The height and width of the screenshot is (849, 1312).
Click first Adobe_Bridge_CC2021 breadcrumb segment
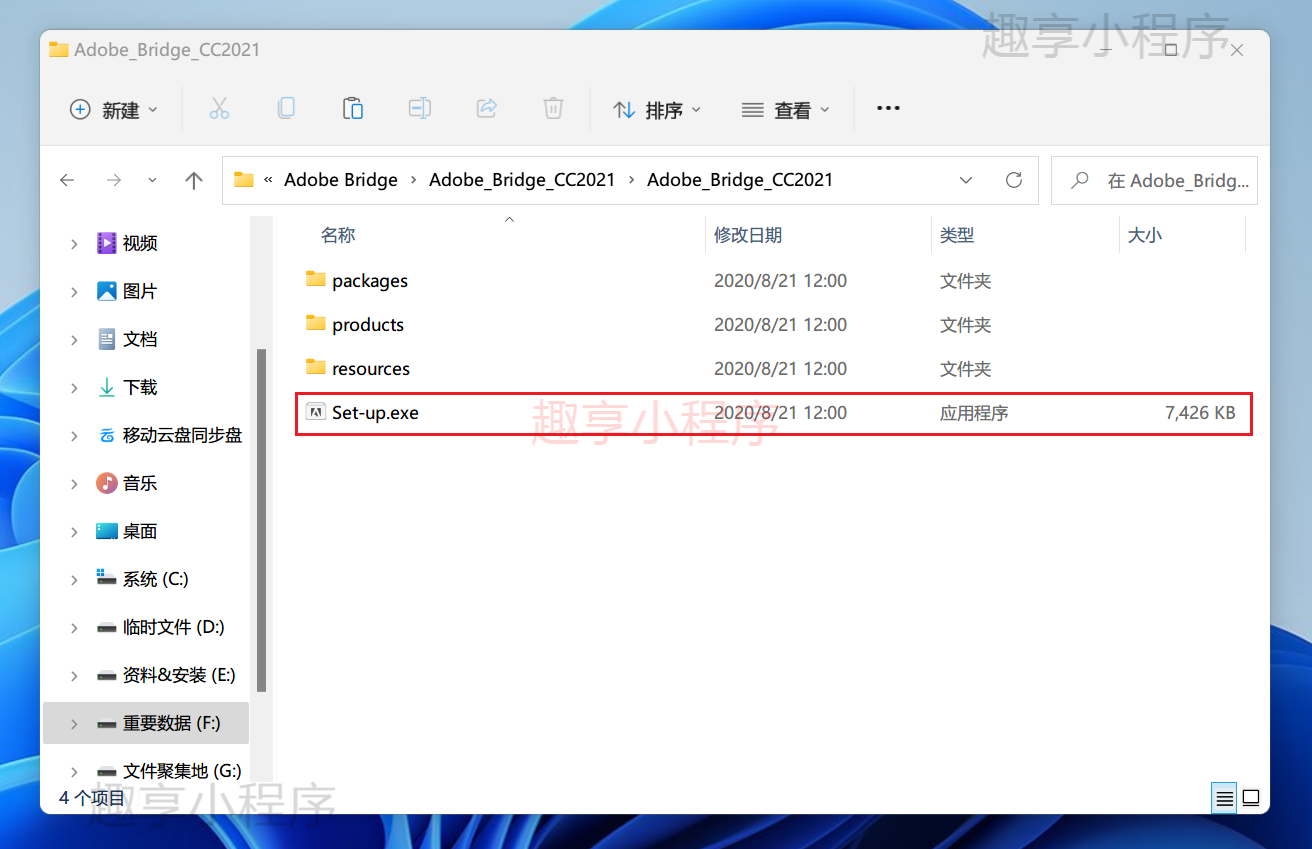[522, 180]
